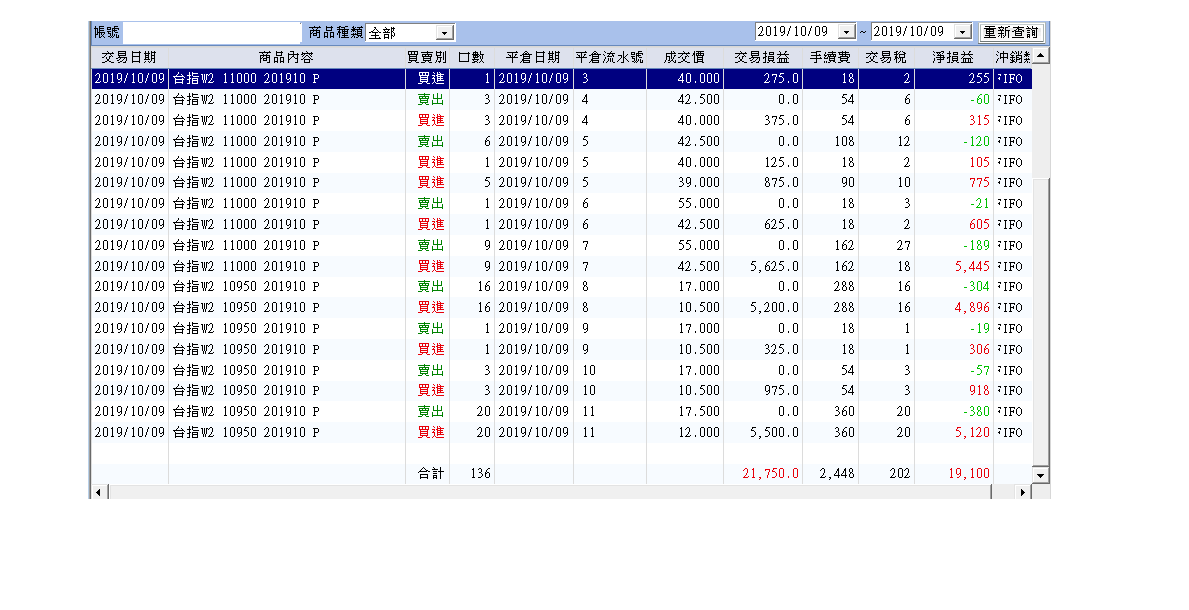The height and width of the screenshot is (610, 1189).
Task: Click the 口數 column header
Action: [x=472, y=57]
